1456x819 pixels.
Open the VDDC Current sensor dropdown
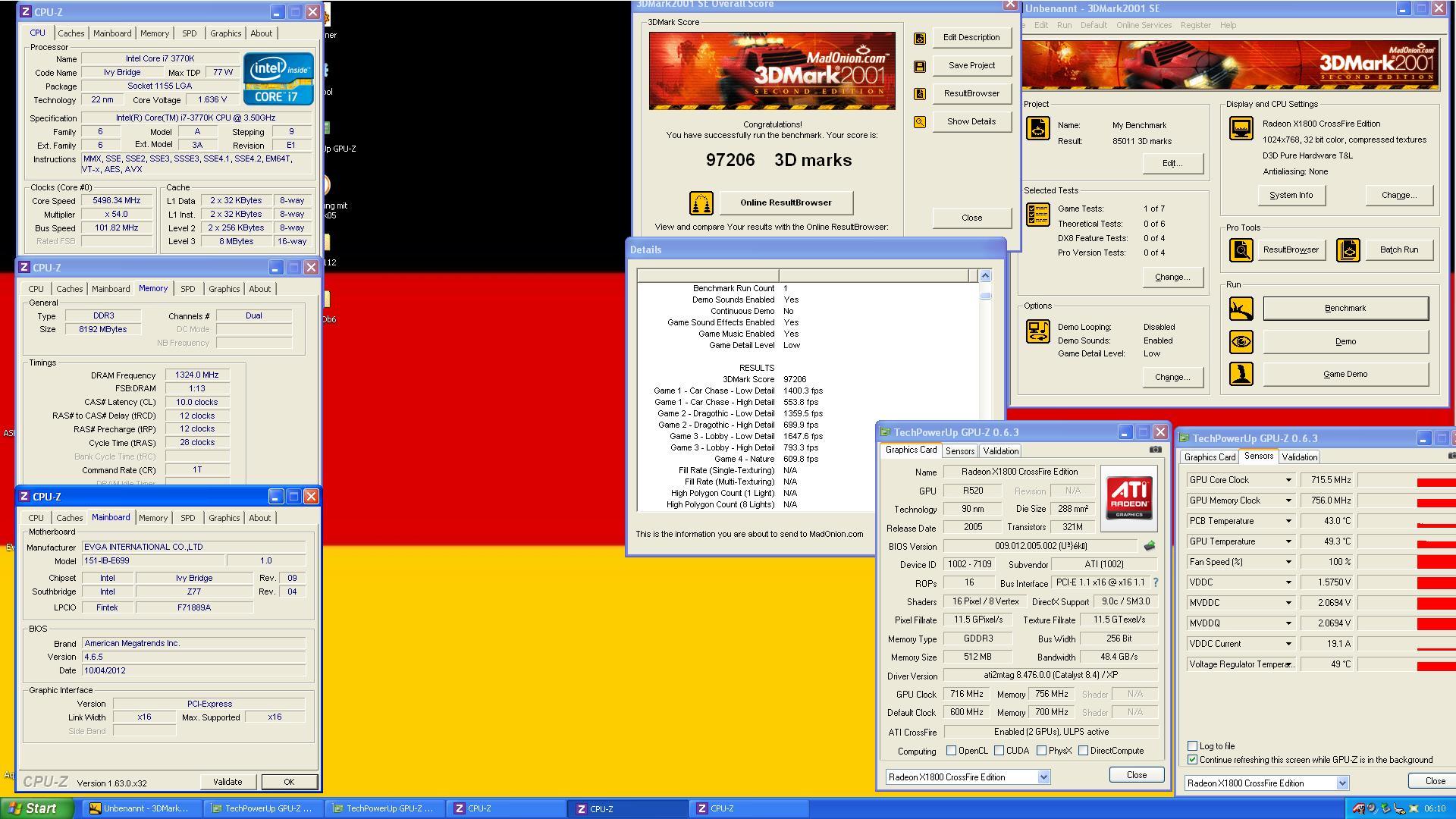1288,644
